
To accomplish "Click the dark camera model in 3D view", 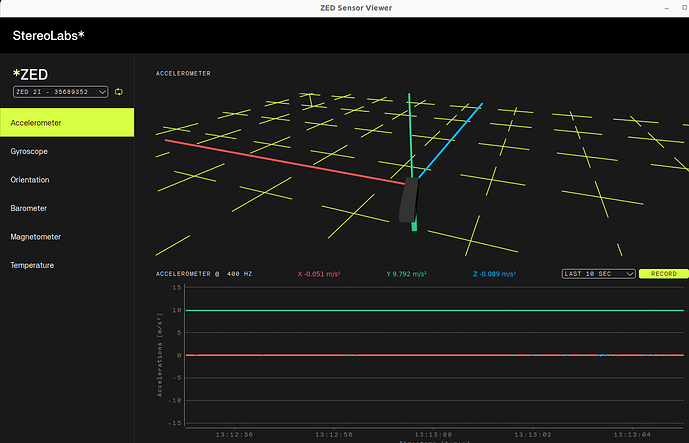I will (x=407, y=200).
